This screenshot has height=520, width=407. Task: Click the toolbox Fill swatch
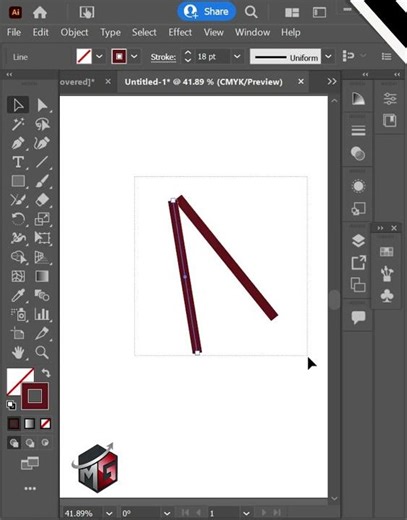click(16, 377)
